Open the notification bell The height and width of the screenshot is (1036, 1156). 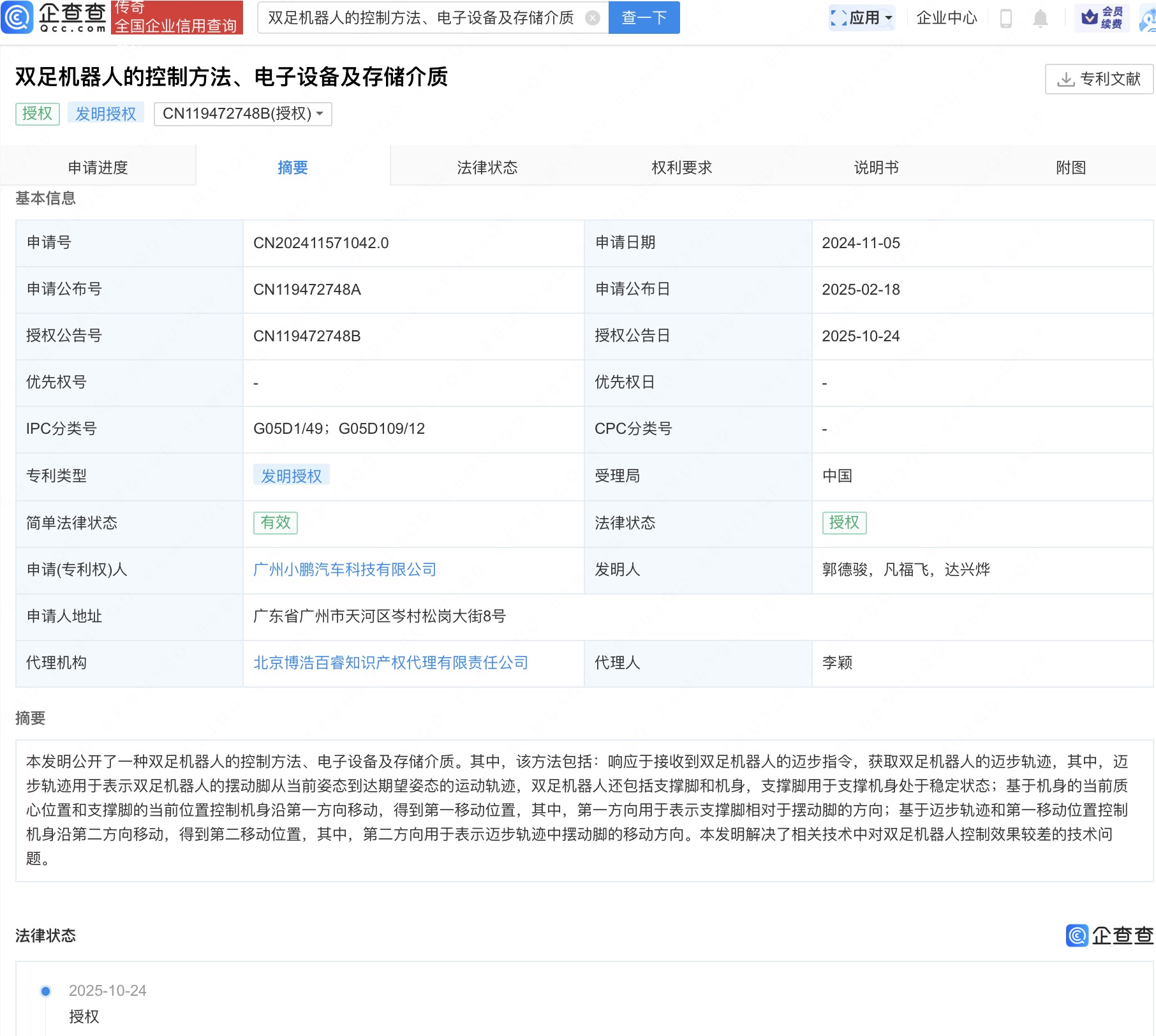tap(1041, 18)
